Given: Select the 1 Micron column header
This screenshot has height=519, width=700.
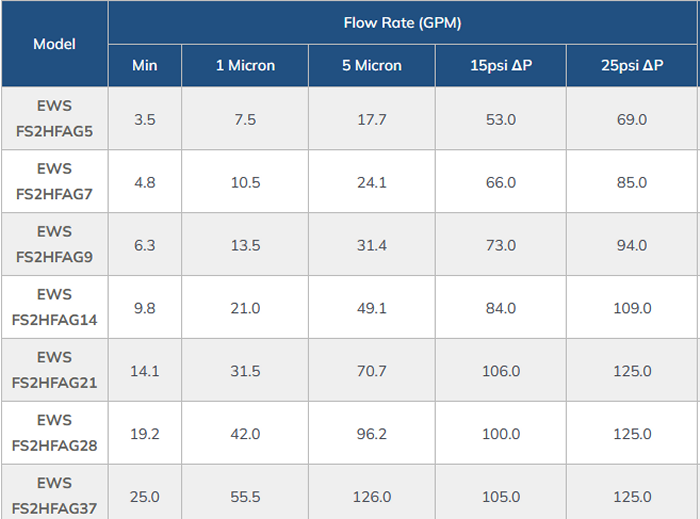Looking at the screenshot, I should pos(245,66).
